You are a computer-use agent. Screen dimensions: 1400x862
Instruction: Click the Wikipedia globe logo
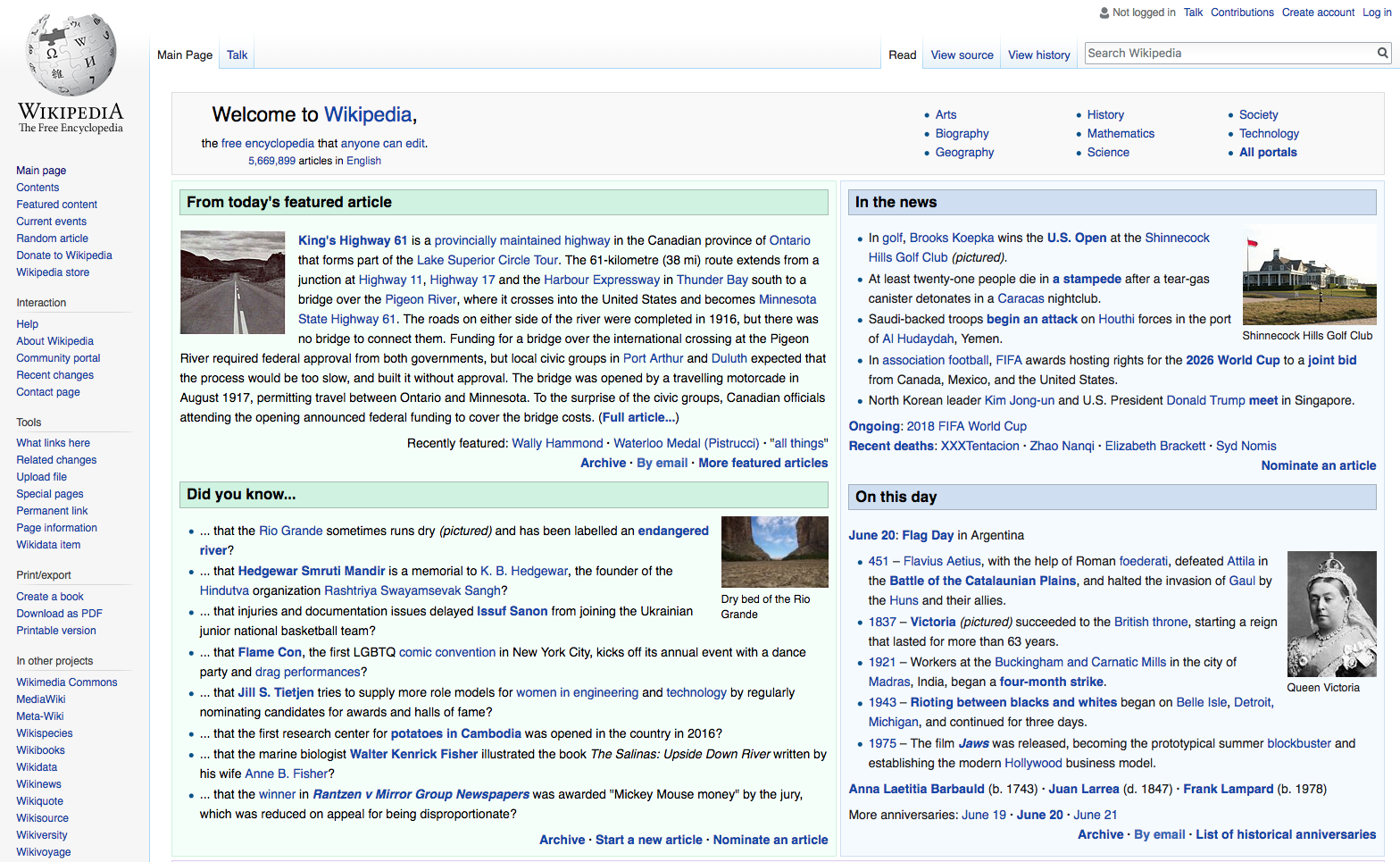pos(71,55)
